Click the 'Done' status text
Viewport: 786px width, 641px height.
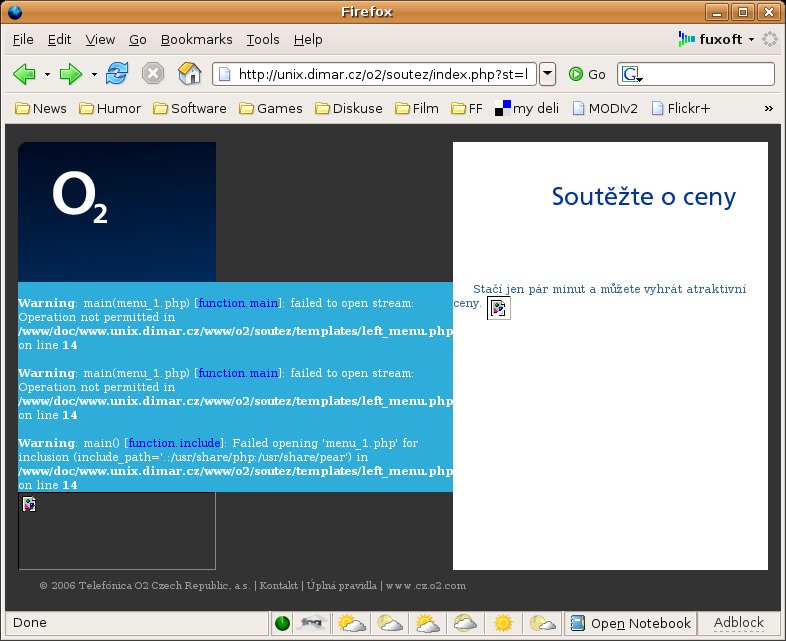point(30,622)
